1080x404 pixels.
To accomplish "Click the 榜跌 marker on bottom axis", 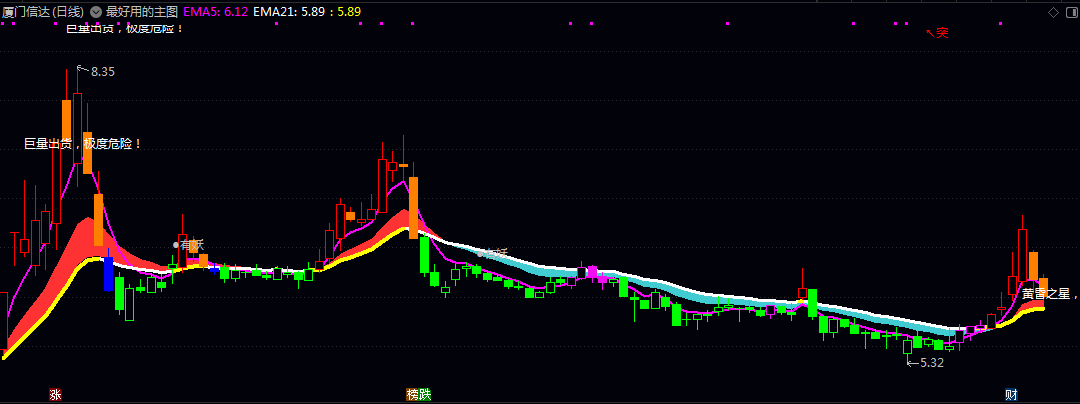I will click(418, 394).
